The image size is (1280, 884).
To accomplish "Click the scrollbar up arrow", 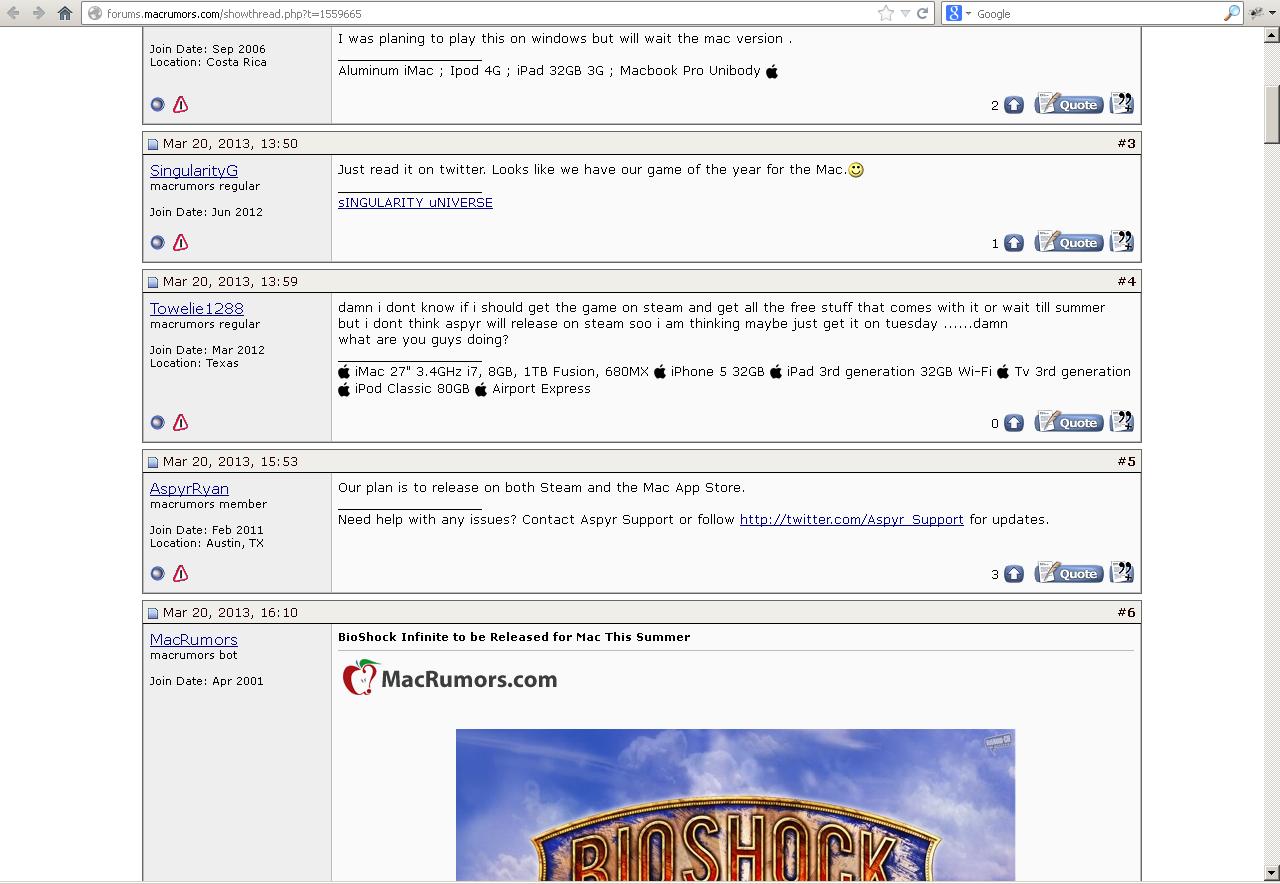I will [1272, 35].
